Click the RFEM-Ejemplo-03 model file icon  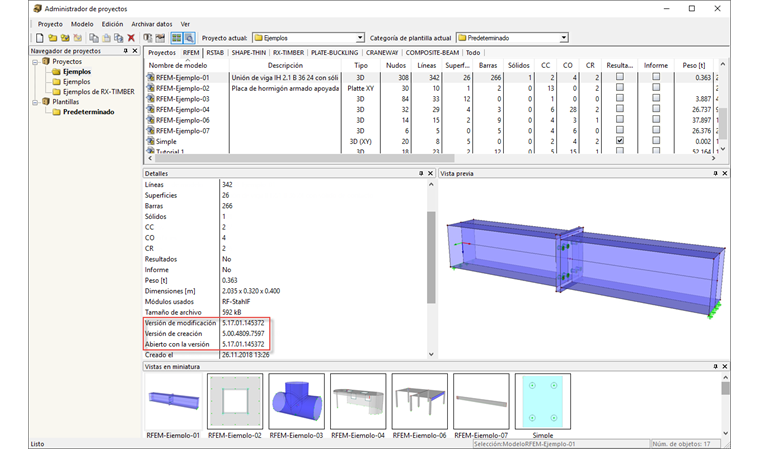(x=151, y=98)
